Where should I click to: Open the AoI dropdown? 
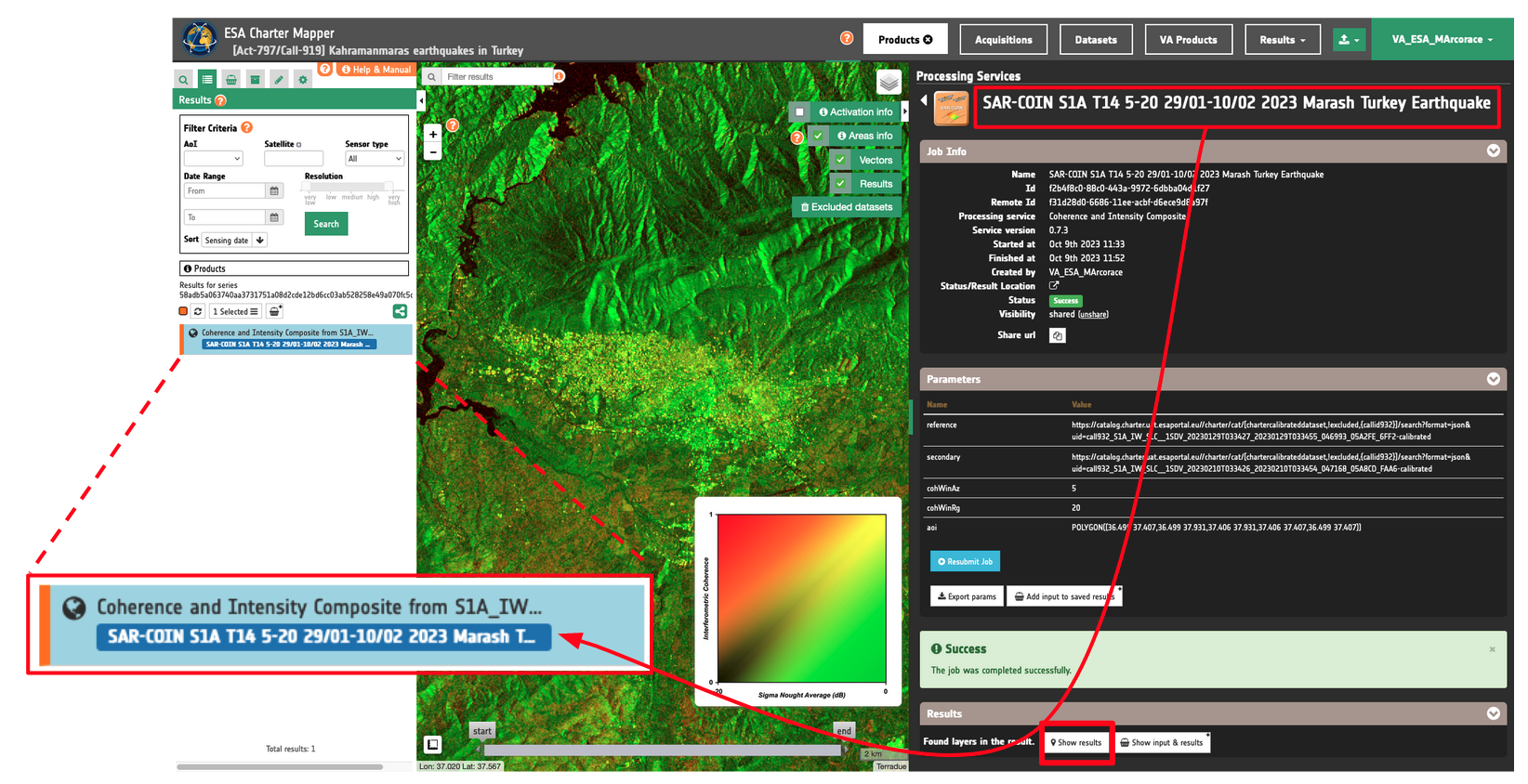(x=213, y=159)
